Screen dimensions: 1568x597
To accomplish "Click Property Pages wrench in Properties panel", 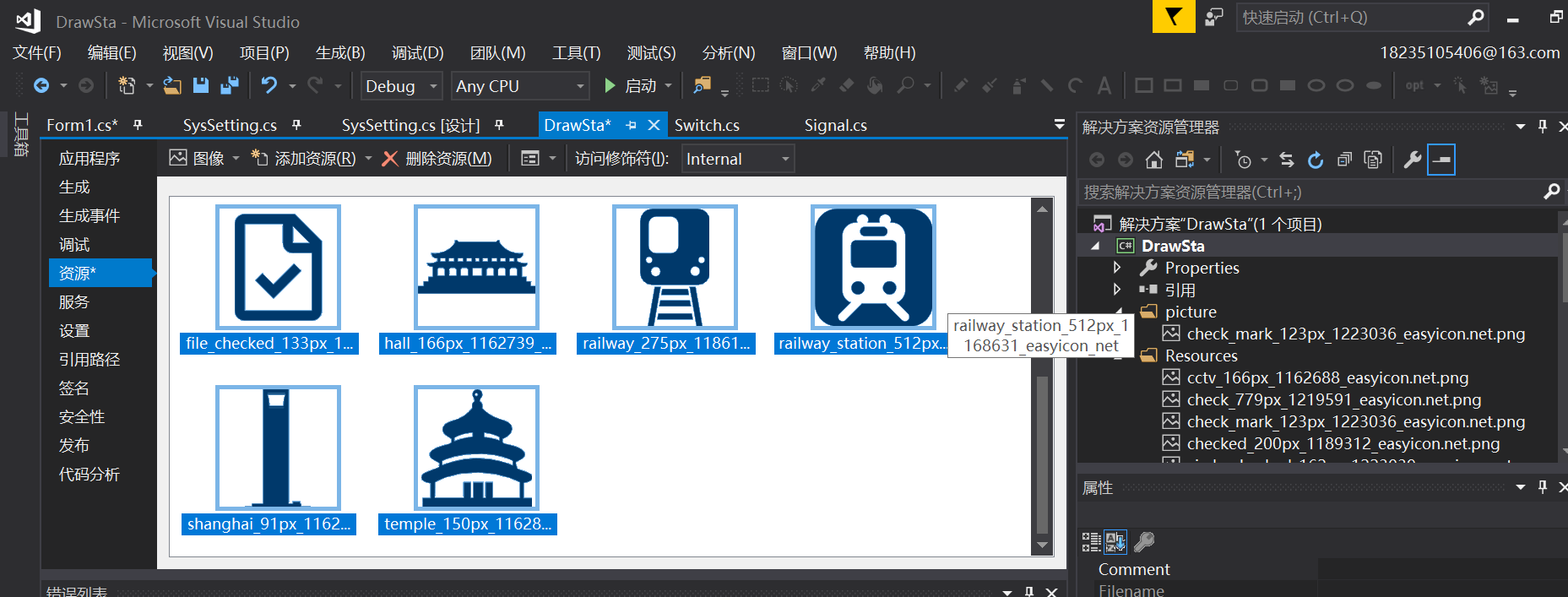I will click(x=1144, y=542).
